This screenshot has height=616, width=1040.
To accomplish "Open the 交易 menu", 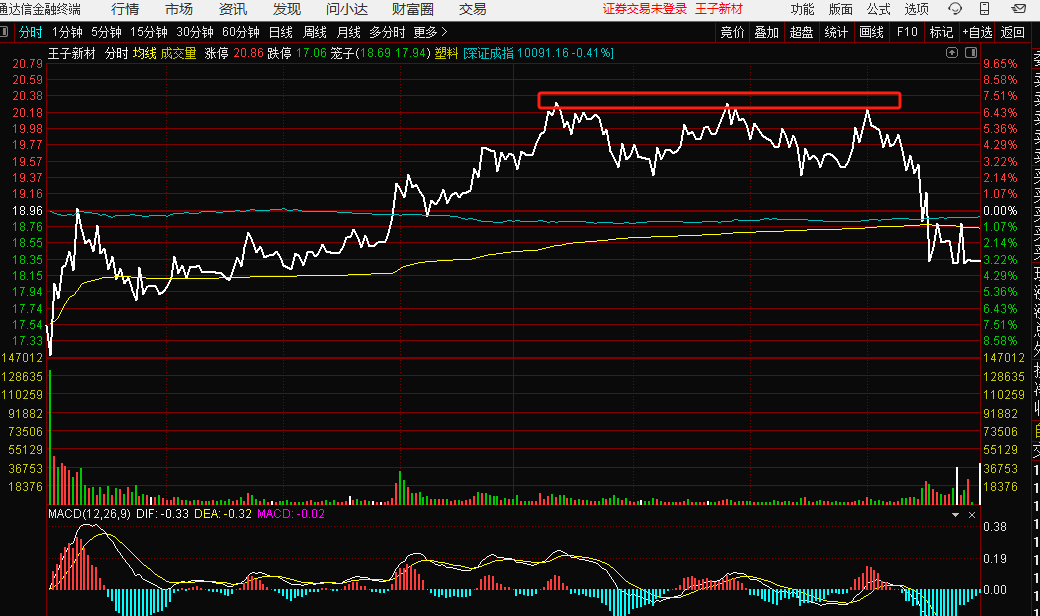I will (x=472, y=9).
